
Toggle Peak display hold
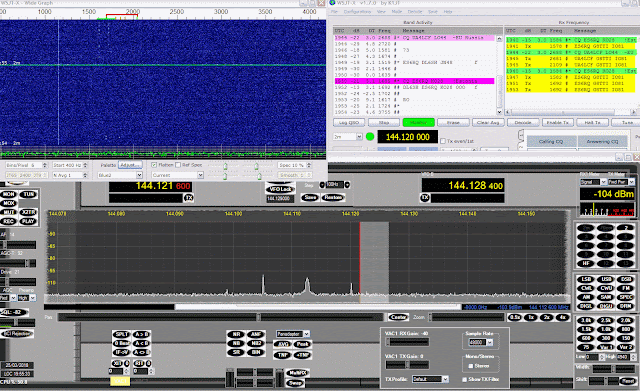[x=302, y=344]
